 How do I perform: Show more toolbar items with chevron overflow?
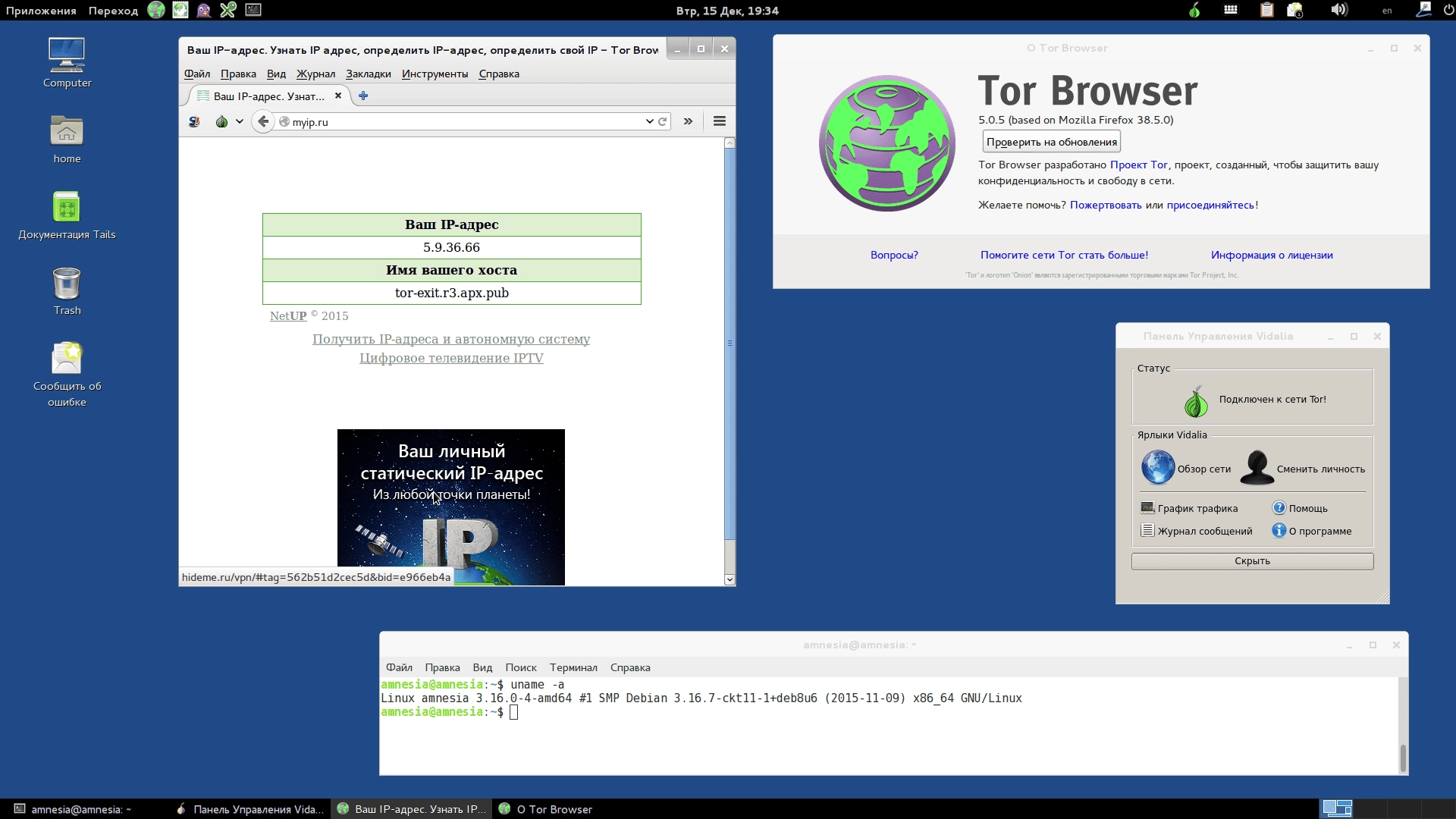688,121
